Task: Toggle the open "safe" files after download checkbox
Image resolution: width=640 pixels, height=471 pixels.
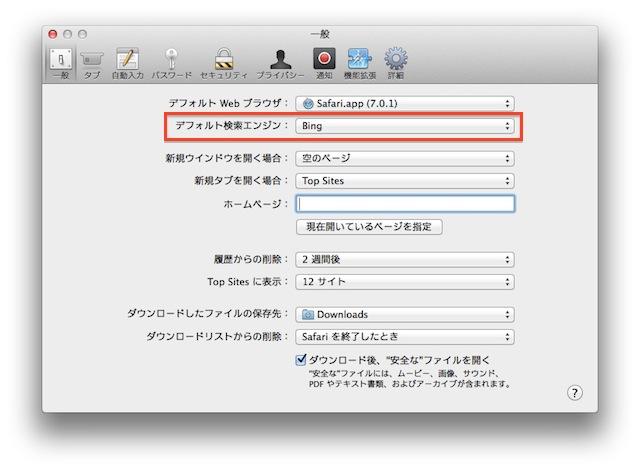Action: pyautogui.click(x=301, y=360)
